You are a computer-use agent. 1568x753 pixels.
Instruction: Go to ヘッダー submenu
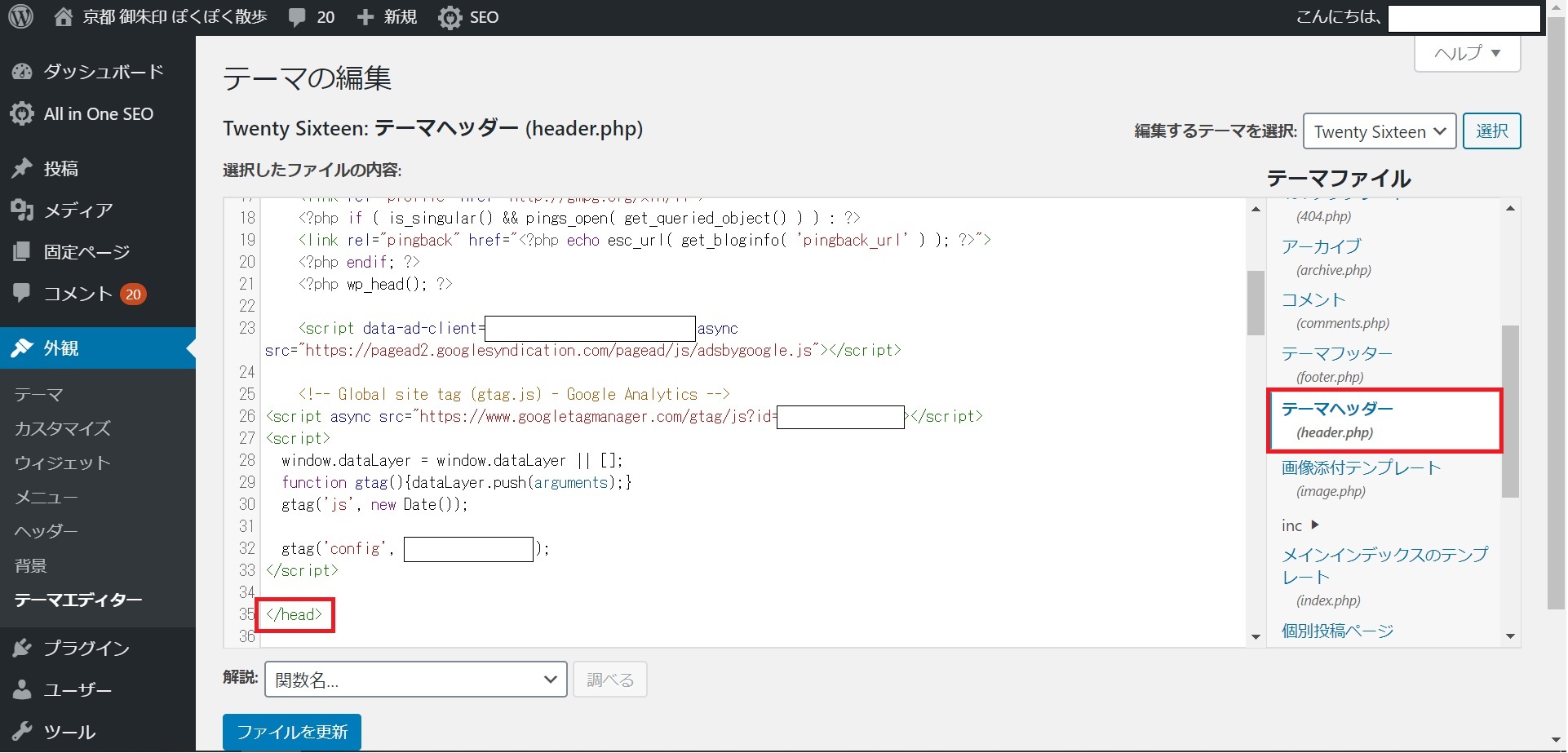[46, 531]
